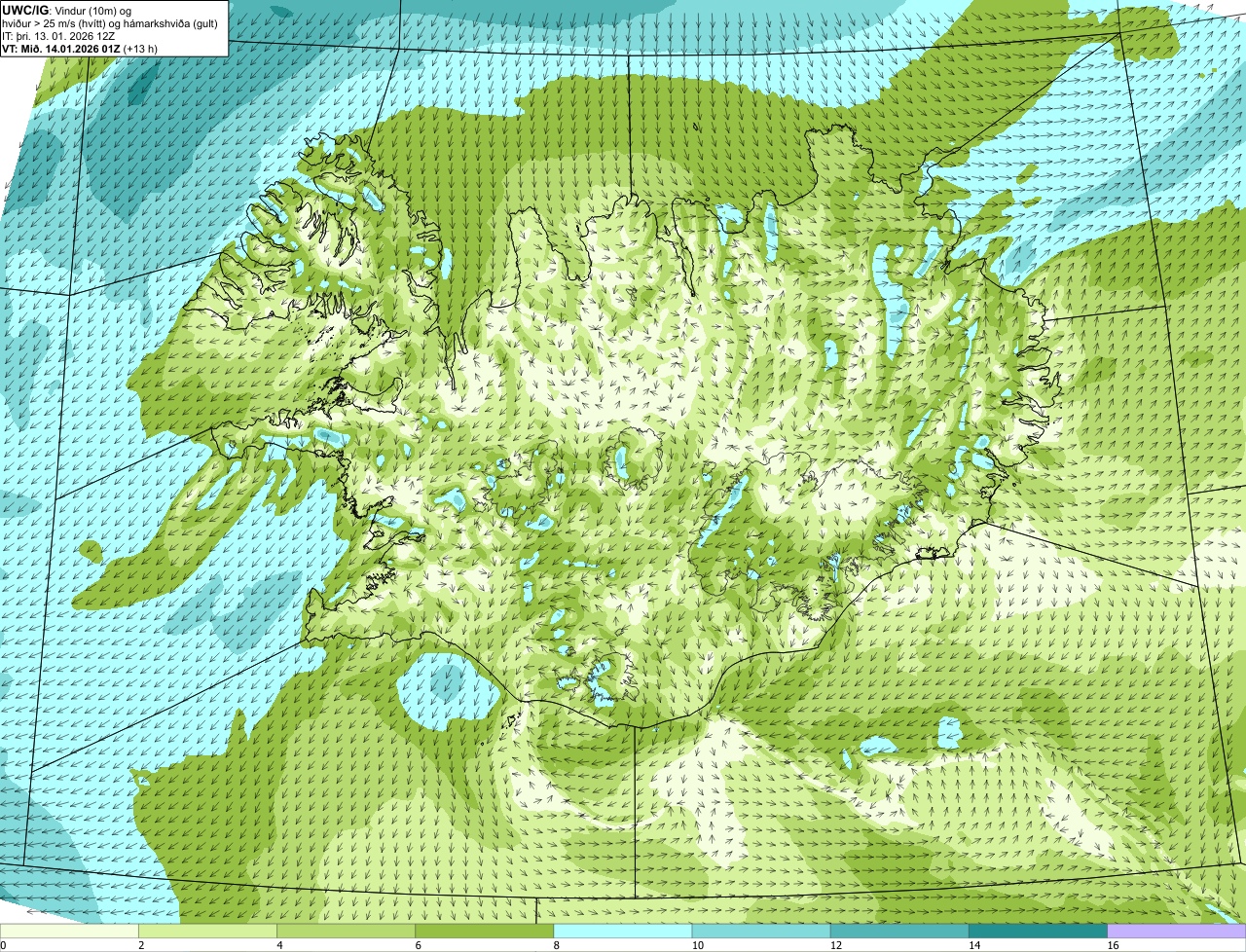Click the "6" legend scale label
The image size is (1246, 952).
418,945
